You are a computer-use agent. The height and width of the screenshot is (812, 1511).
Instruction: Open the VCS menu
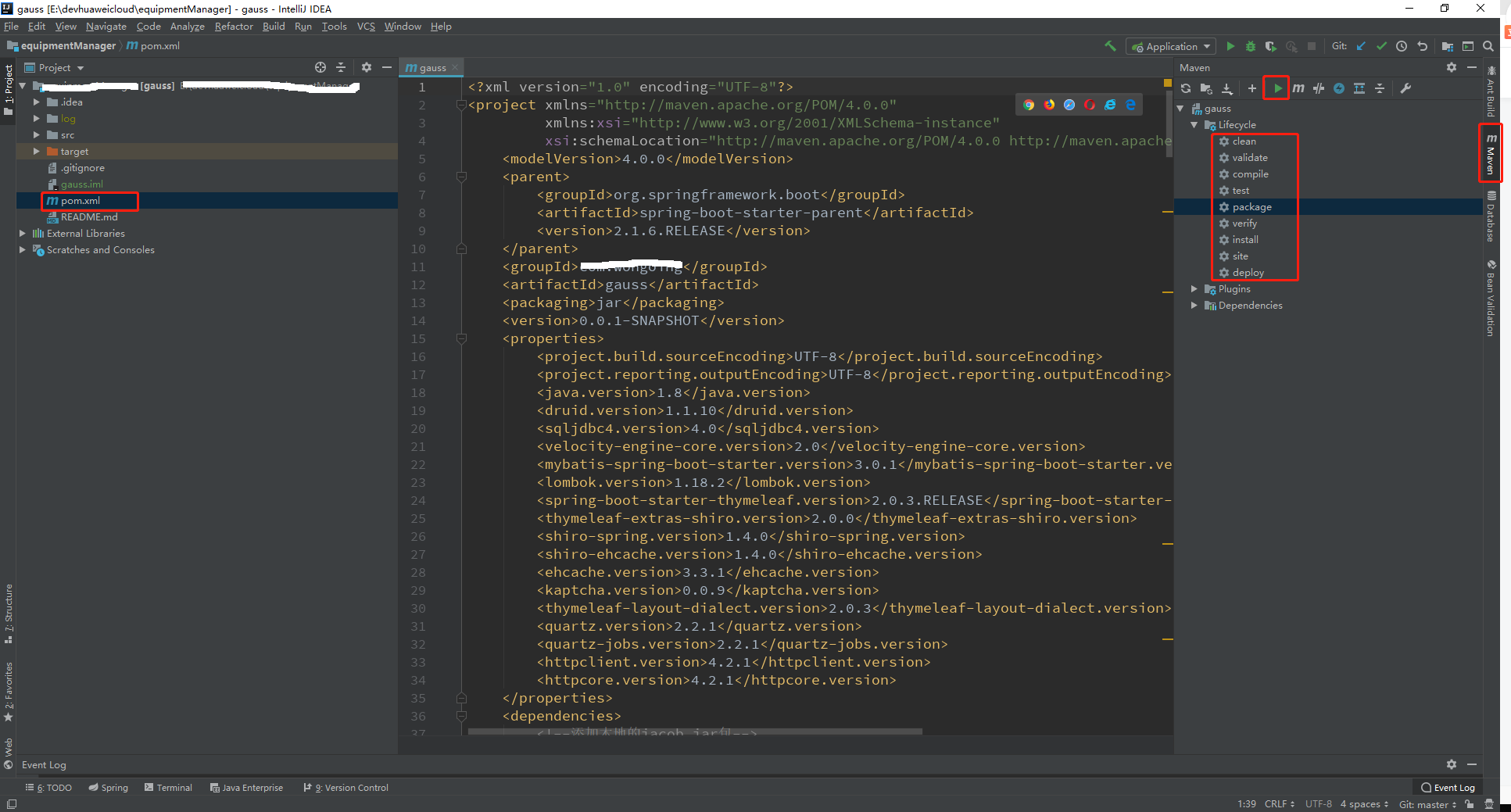(x=366, y=27)
